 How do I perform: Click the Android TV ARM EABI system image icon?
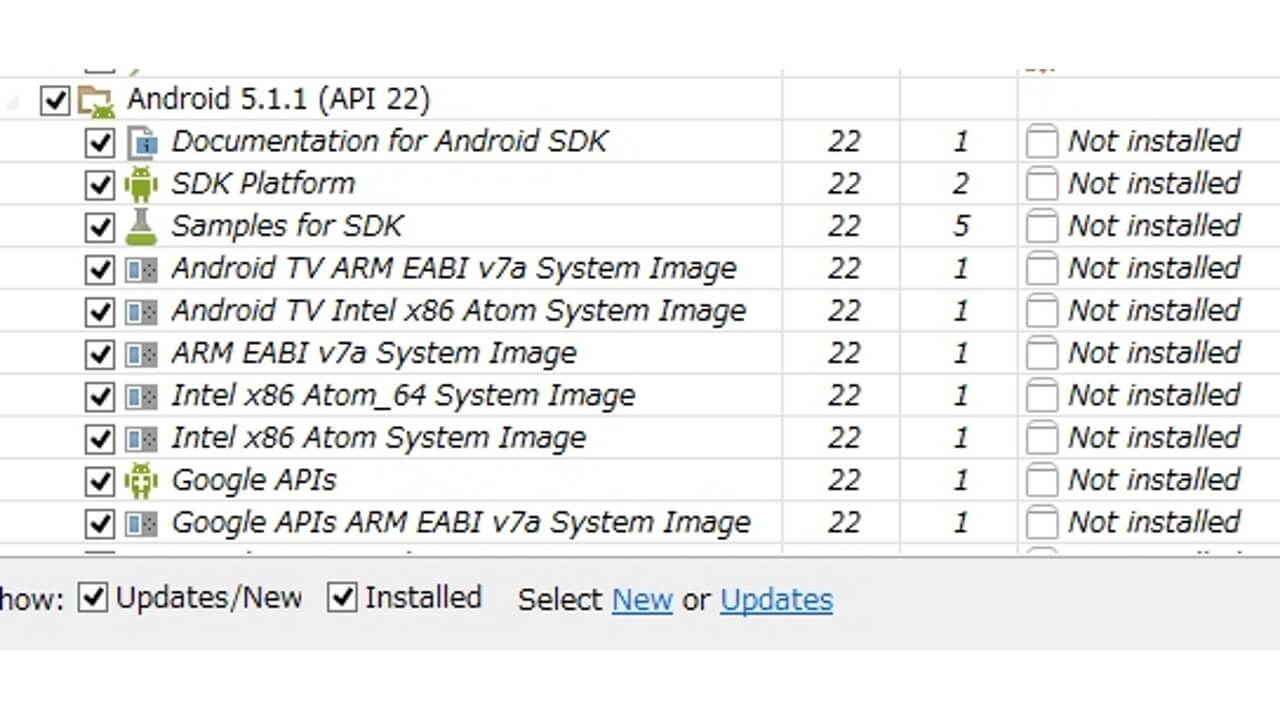tap(143, 268)
